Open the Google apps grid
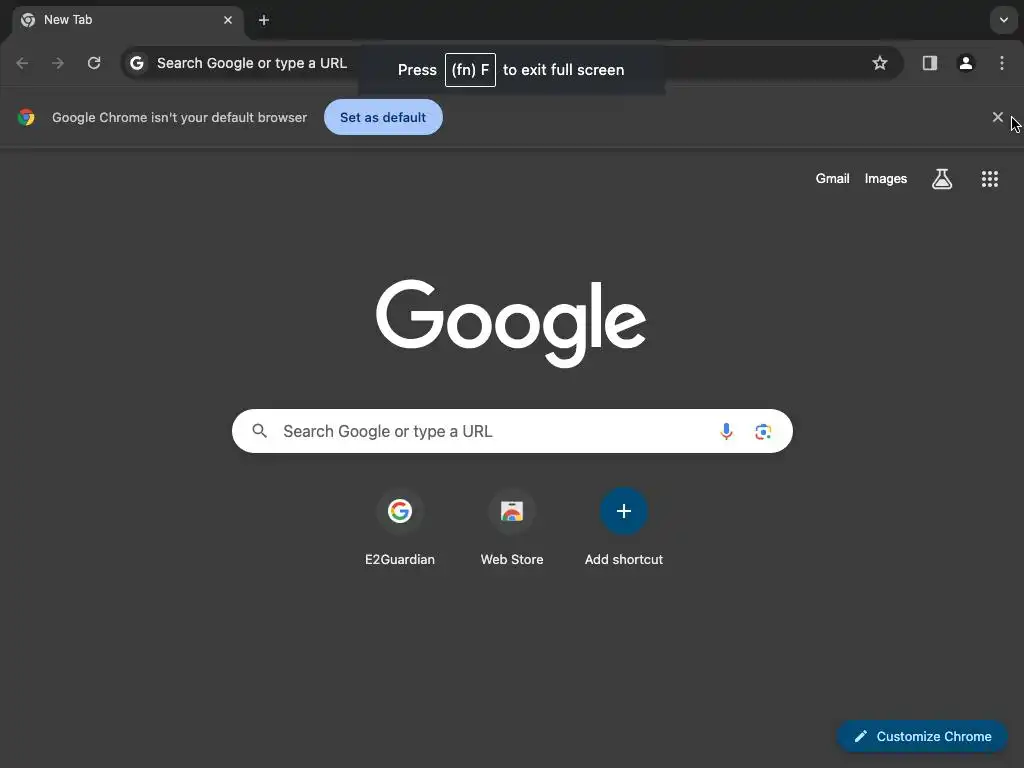 (989, 179)
